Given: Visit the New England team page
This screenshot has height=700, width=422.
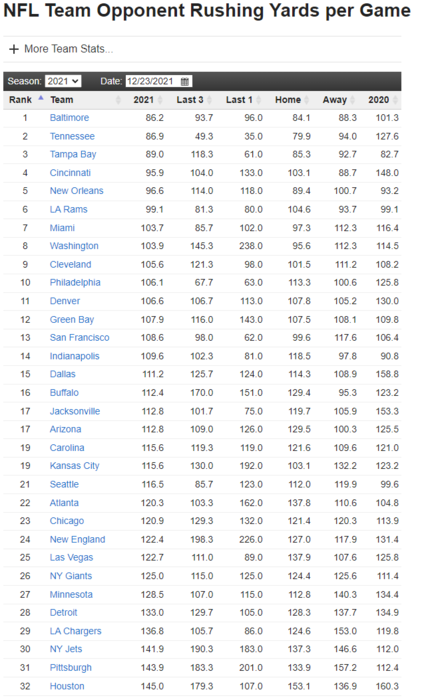Looking at the screenshot, I should click(77, 539).
